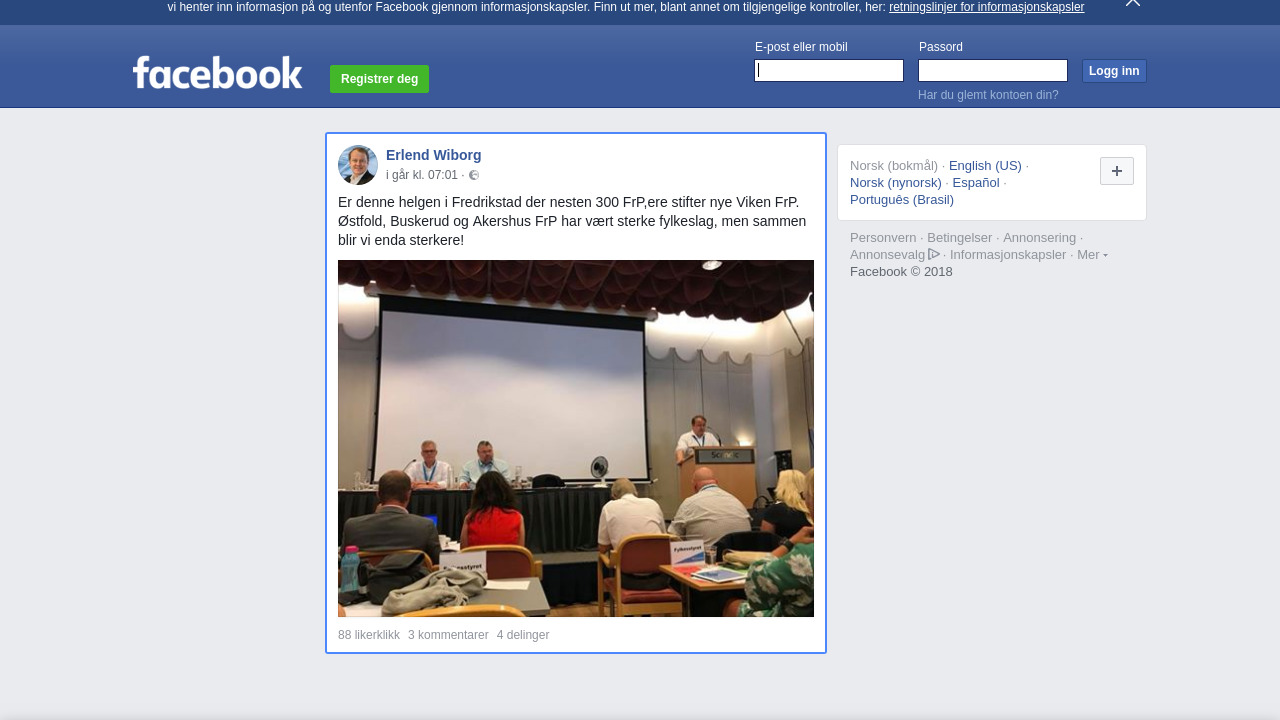Click the plus button for more languages
Screen dimensions: 1280x720
(1116, 171)
